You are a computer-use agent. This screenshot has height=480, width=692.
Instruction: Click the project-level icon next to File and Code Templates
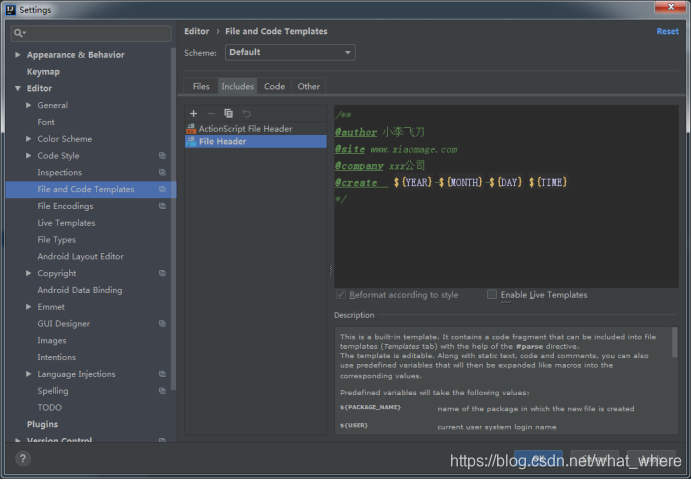[x=162, y=189]
